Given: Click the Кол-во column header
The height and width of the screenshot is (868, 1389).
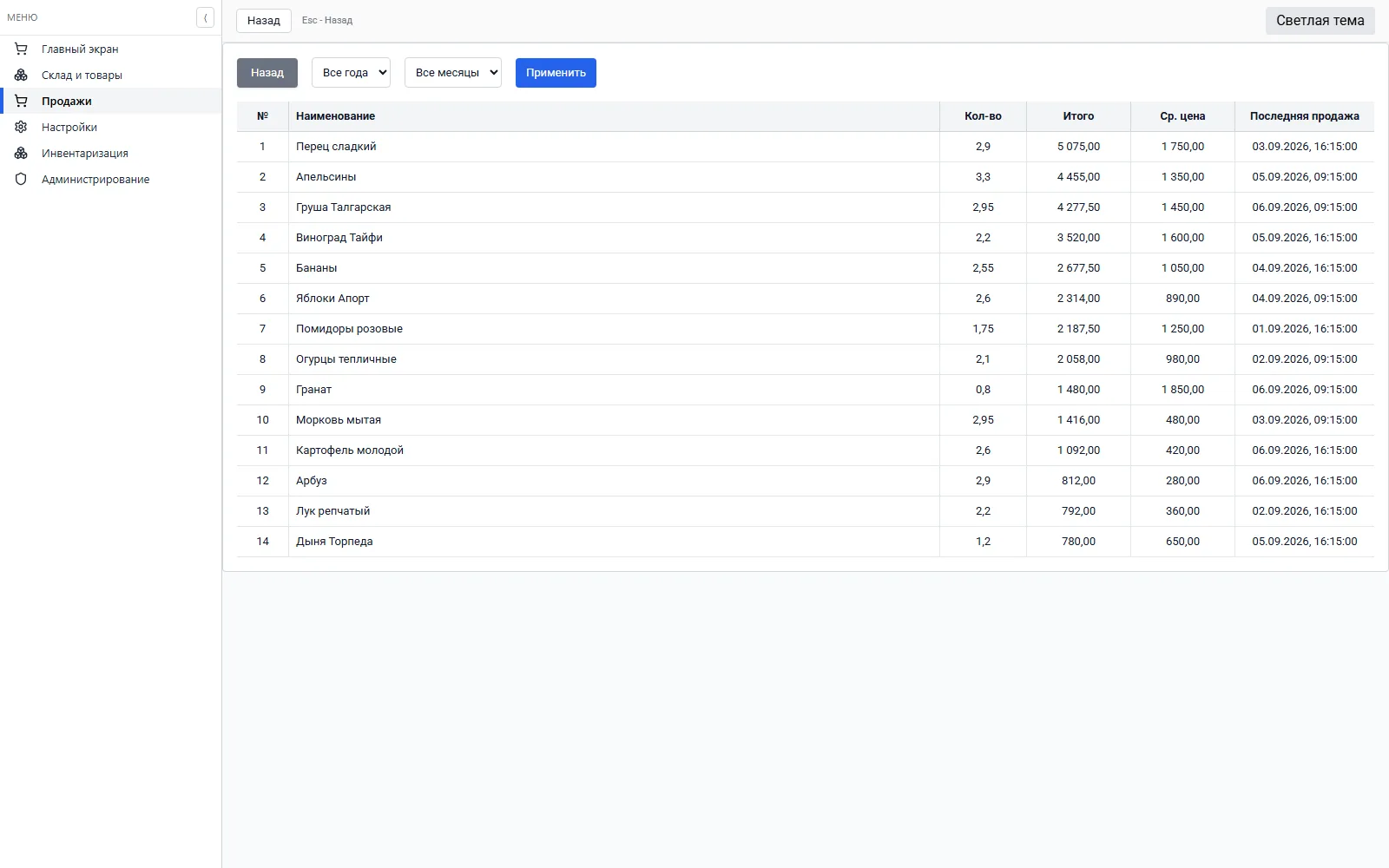Looking at the screenshot, I should (983, 116).
